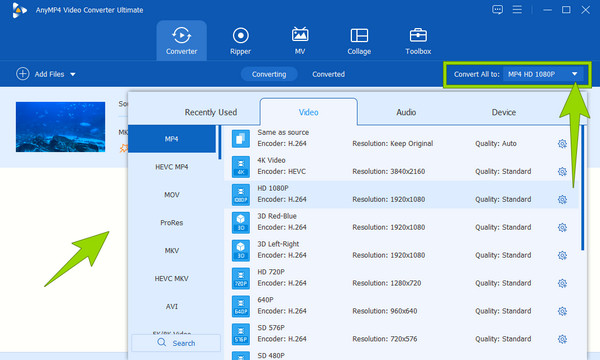Click the 4K Video preset icon
The height and width of the screenshot is (360, 600).
click(241, 166)
